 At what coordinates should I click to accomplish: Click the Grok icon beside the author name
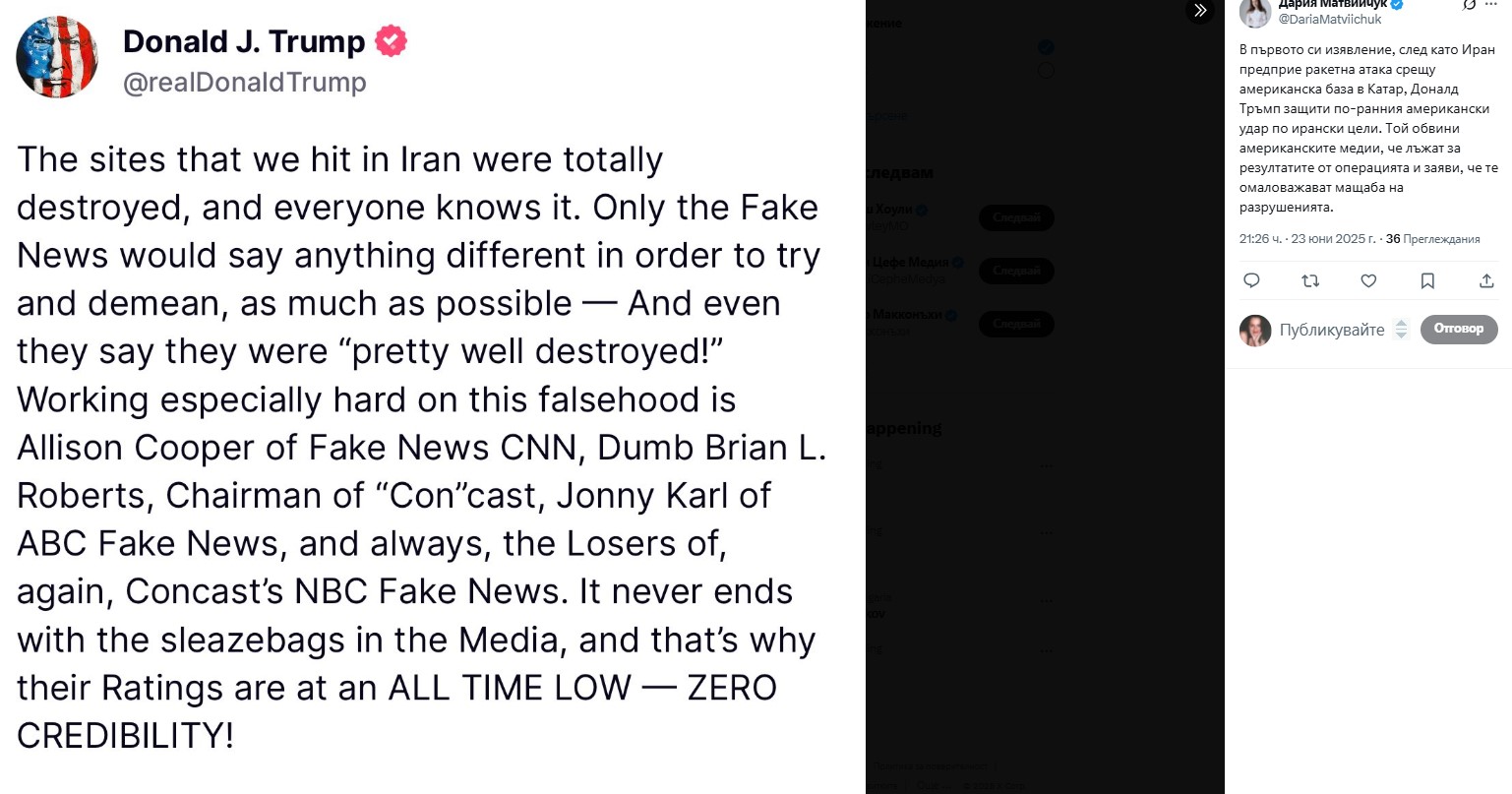1470,5
